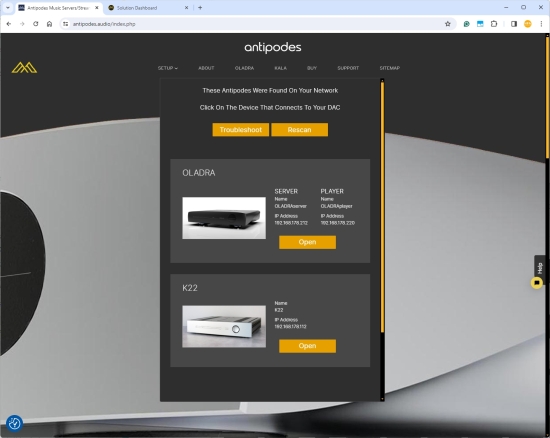Expand the SETUP navigation dropdown
The image size is (550, 438).
168,68
